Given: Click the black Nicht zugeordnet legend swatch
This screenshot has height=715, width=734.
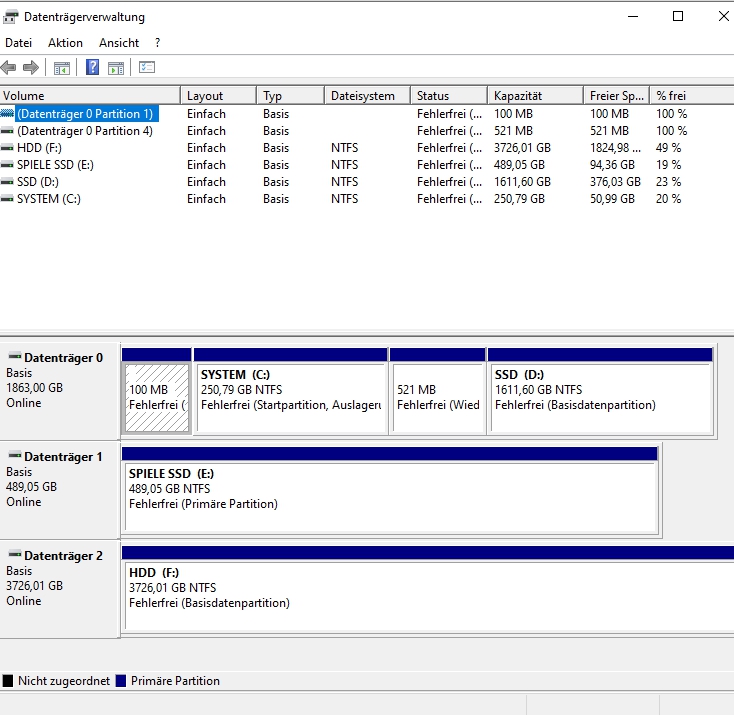Looking at the screenshot, I should coord(8,681).
